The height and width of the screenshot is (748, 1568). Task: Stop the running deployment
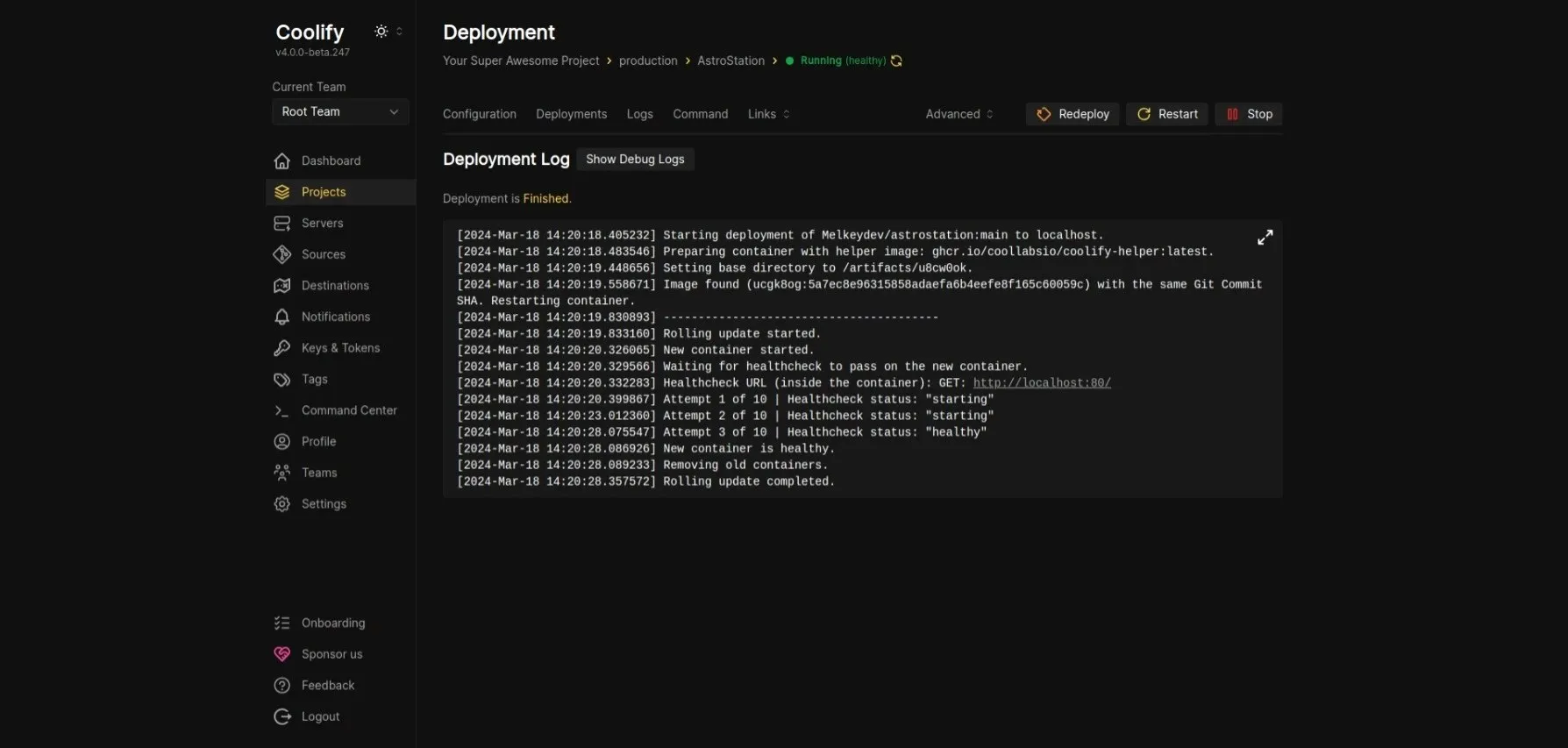1249,114
